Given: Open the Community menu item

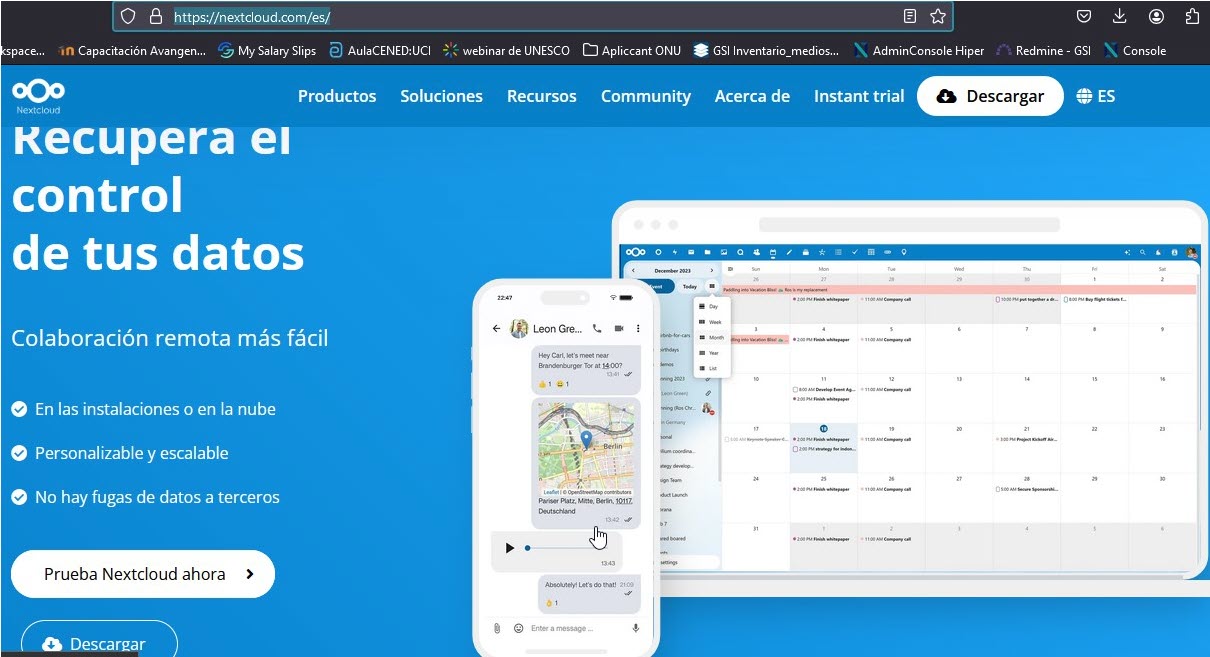Looking at the screenshot, I should pyautogui.click(x=645, y=96).
